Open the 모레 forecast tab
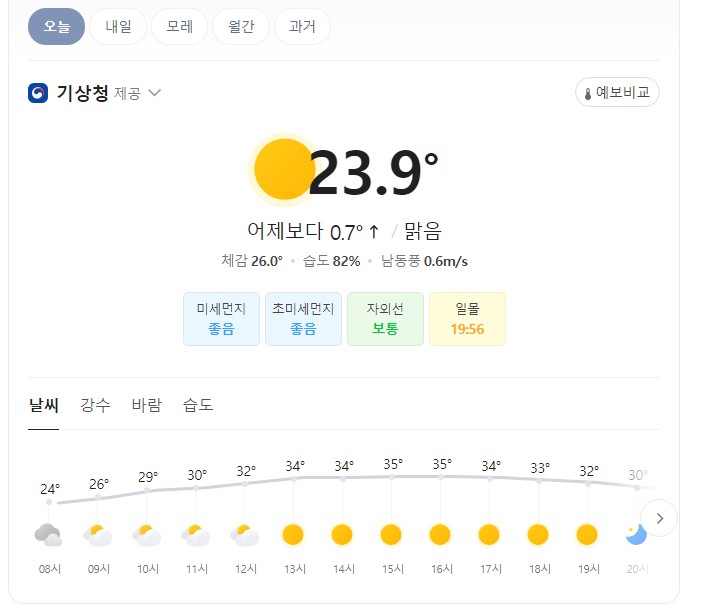The width and height of the screenshot is (710, 615). point(180,26)
